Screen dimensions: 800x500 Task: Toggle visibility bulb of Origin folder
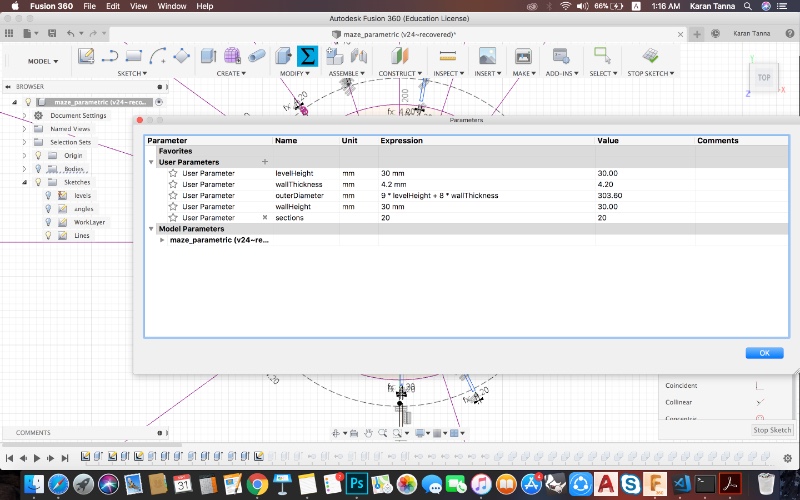pyautogui.click(x=38, y=155)
